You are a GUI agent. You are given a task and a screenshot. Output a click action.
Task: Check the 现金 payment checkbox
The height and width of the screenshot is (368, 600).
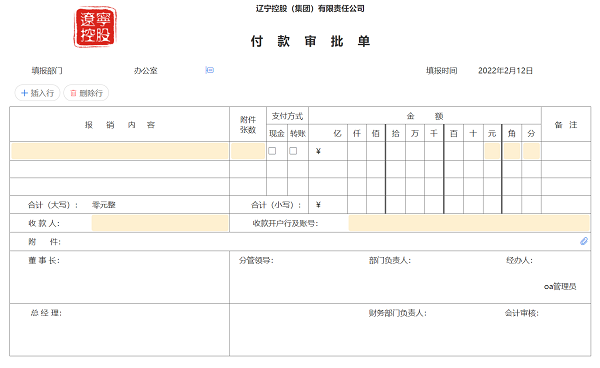272,151
